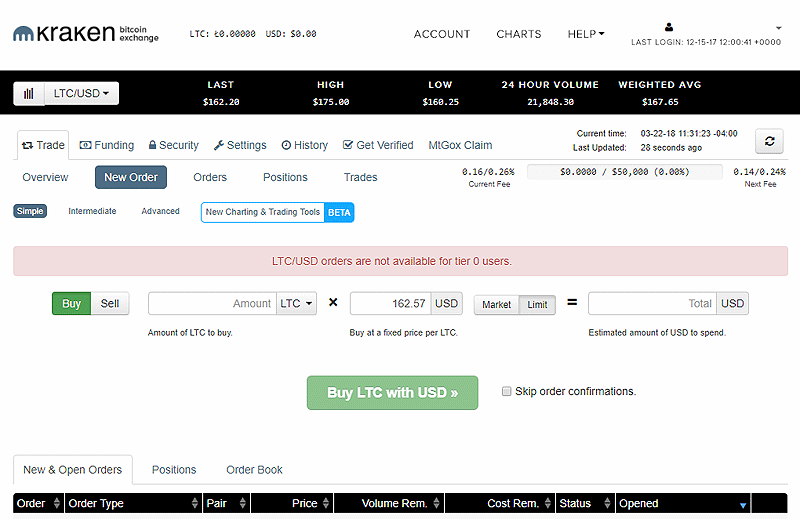The width and height of the screenshot is (800, 519).
Task: Sort by the Opened column
Action: pos(683,503)
